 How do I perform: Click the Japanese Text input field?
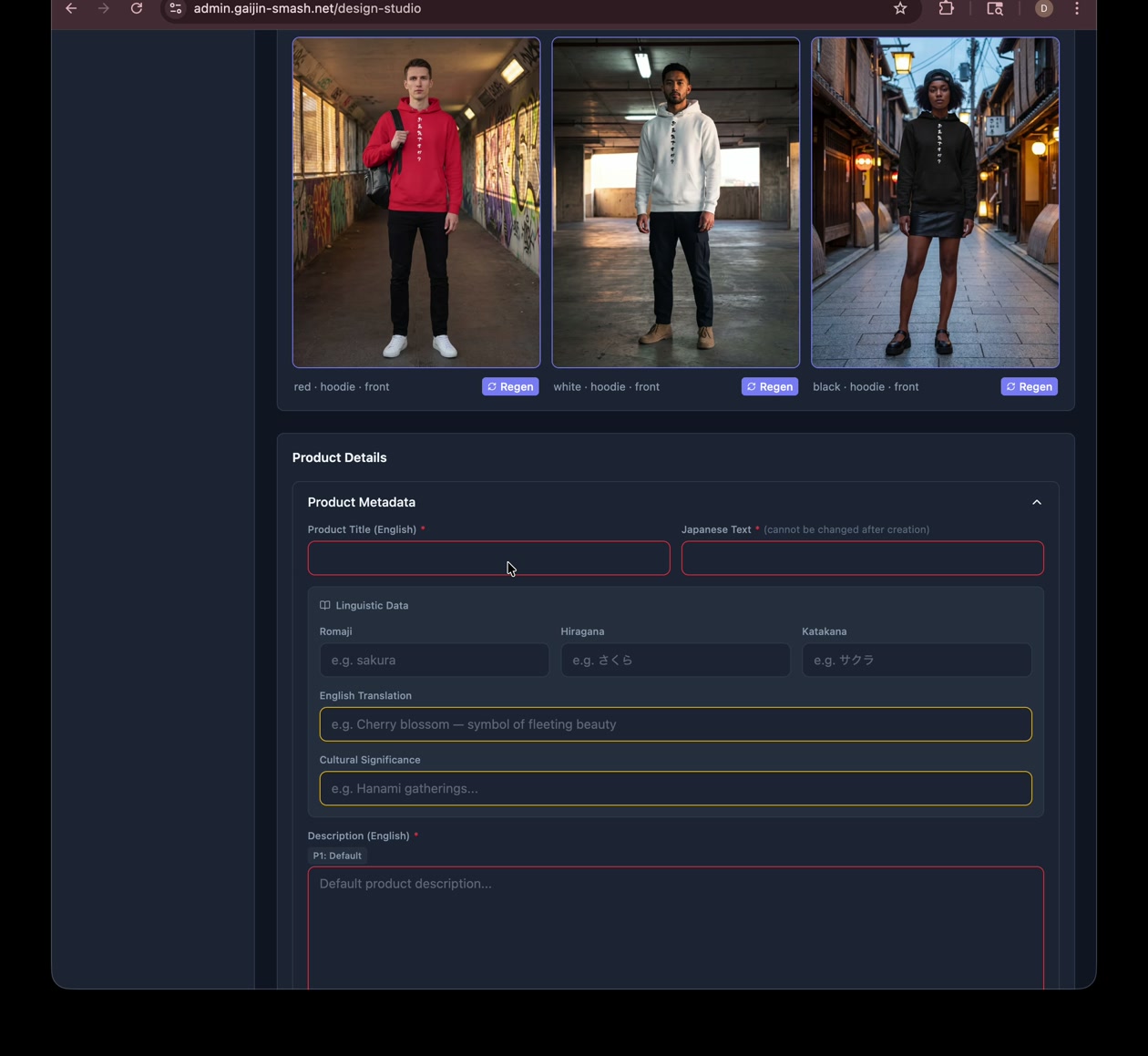862,558
